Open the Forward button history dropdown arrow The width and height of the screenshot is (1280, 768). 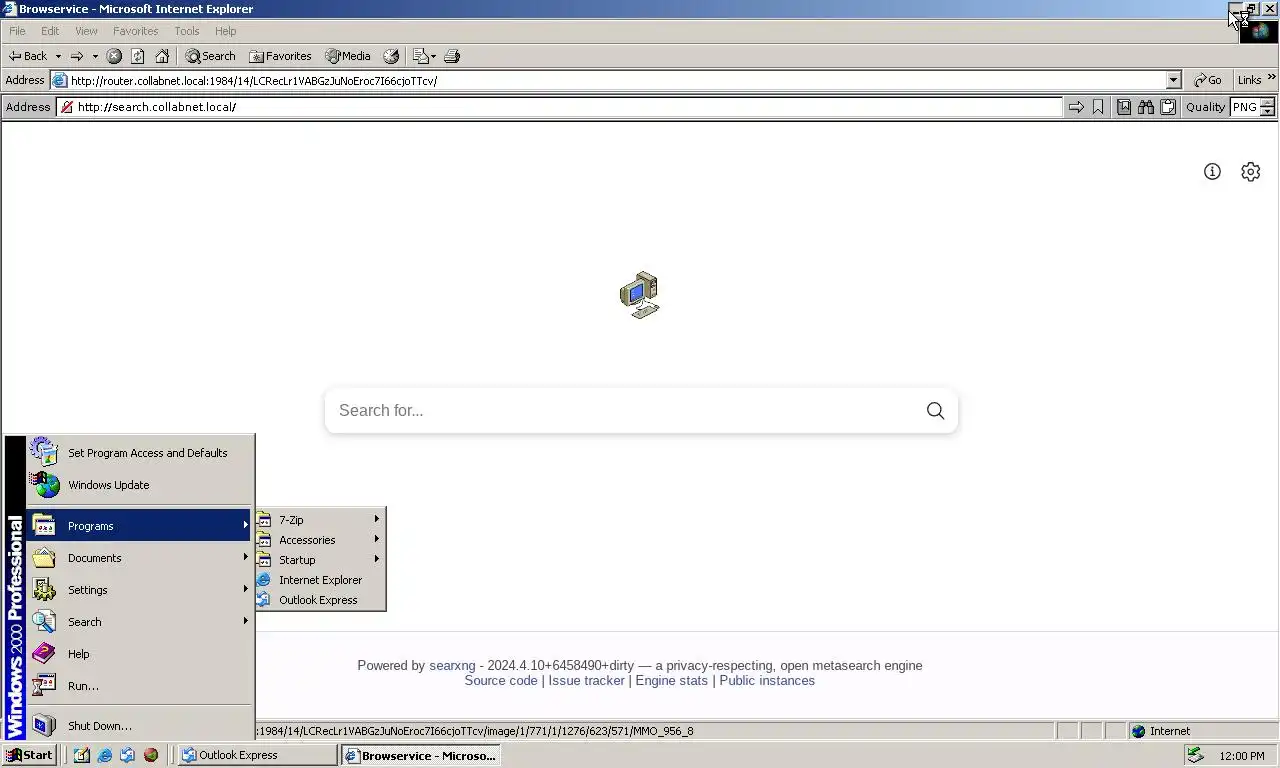95,56
